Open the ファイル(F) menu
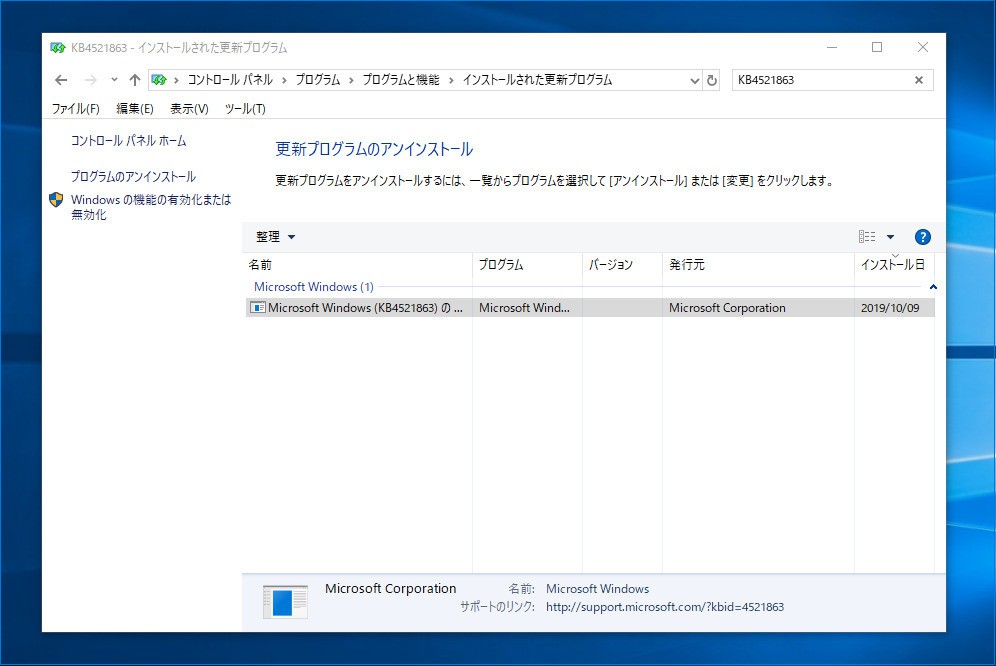The height and width of the screenshot is (666, 996). [76, 109]
